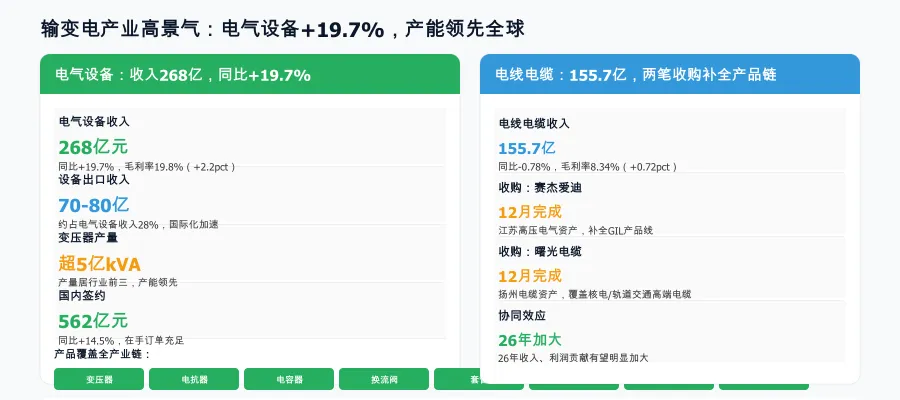The image size is (900, 400).
Task: Click 12月完成 under 收购：赛杰爱迪
Action: tap(530, 212)
